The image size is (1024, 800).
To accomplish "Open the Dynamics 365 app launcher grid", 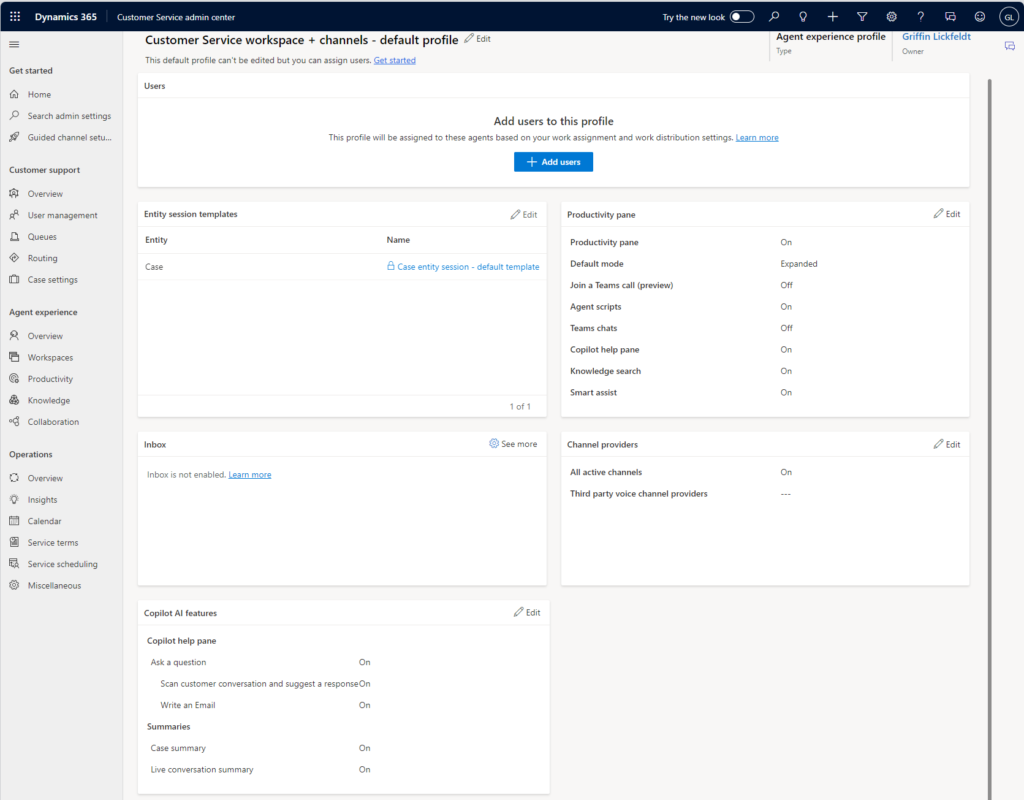I will 15,17.
